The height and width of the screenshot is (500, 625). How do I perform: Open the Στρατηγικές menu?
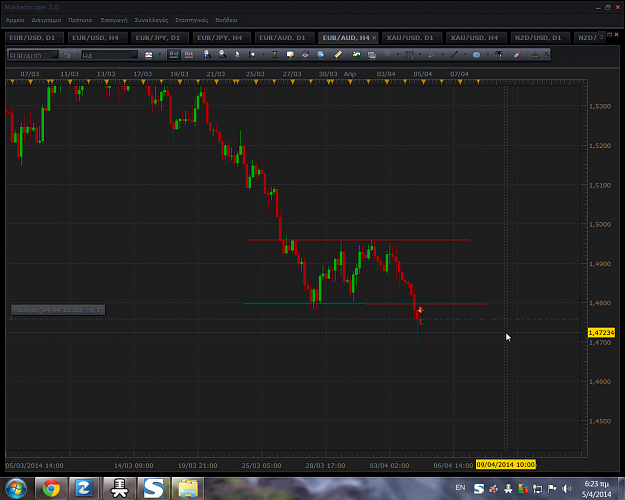(191, 20)
